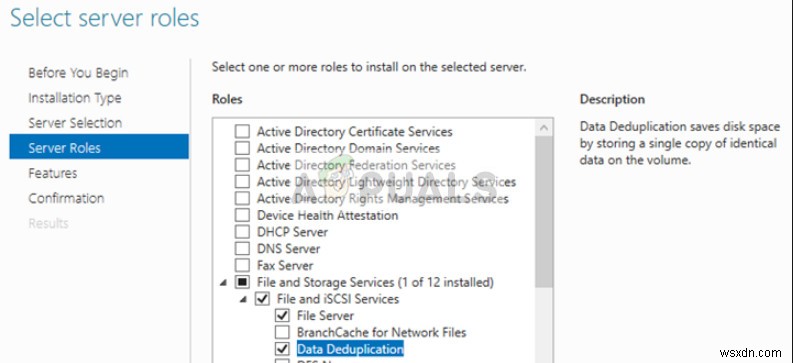Click the roles list scroll-up arrow
Viewport: 793px width, 363px height.
(x=544, y=128)
